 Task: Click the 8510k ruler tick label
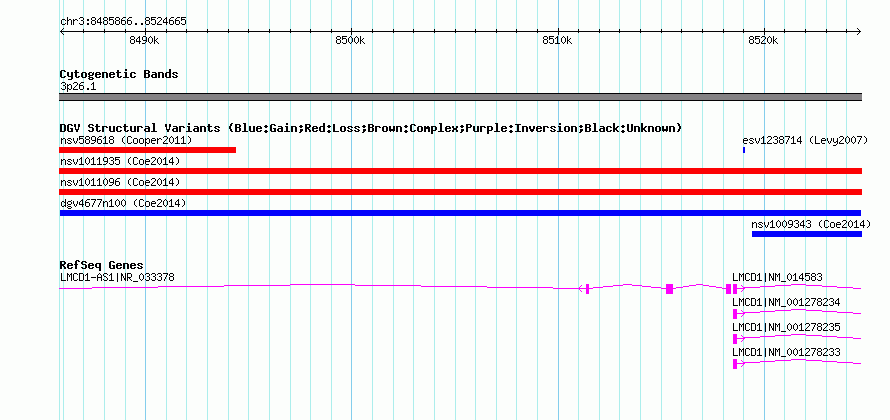point(557,41)
